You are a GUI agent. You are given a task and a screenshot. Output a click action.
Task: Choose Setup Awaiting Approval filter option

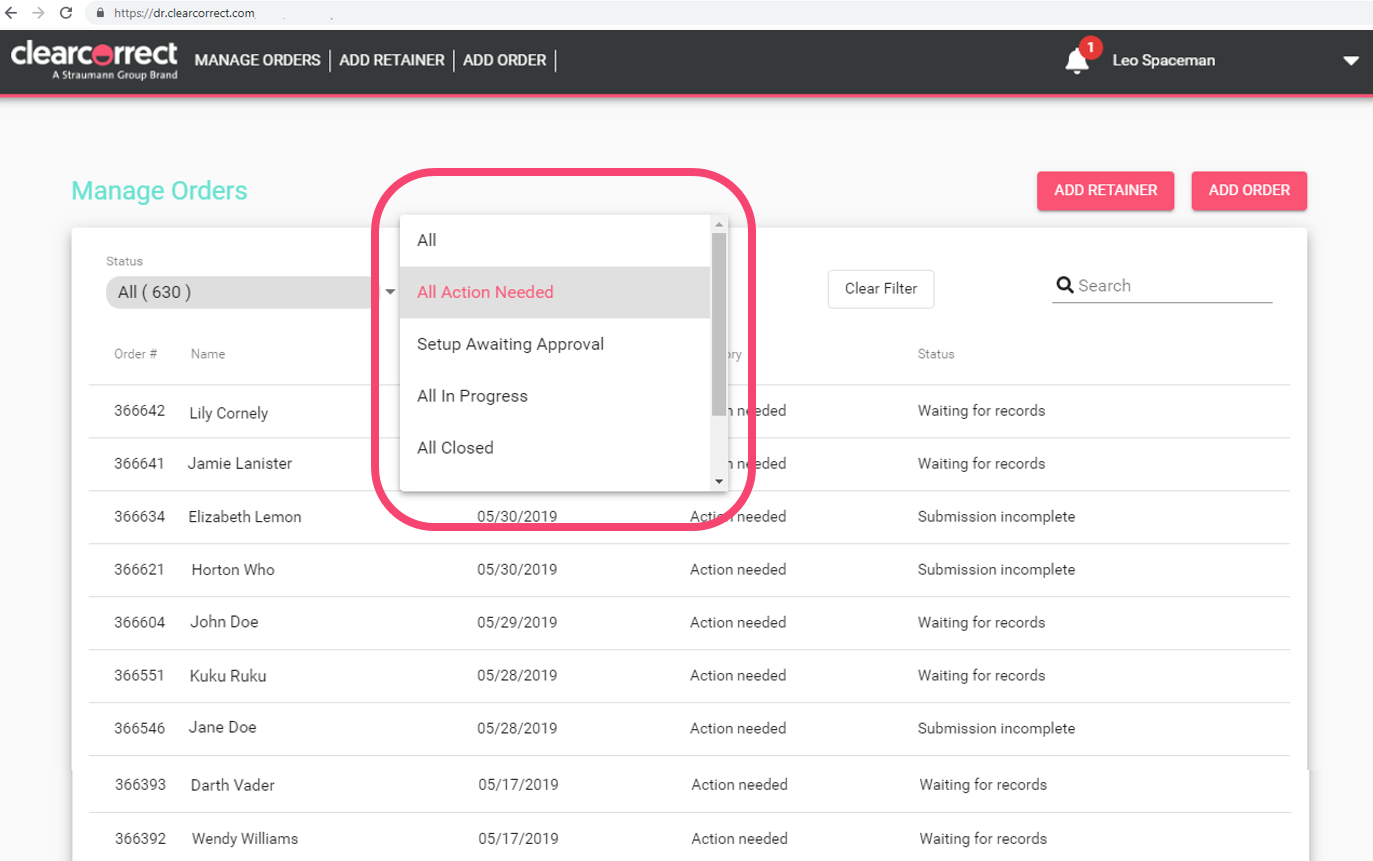pyautogui.click(x=510, y=344)
